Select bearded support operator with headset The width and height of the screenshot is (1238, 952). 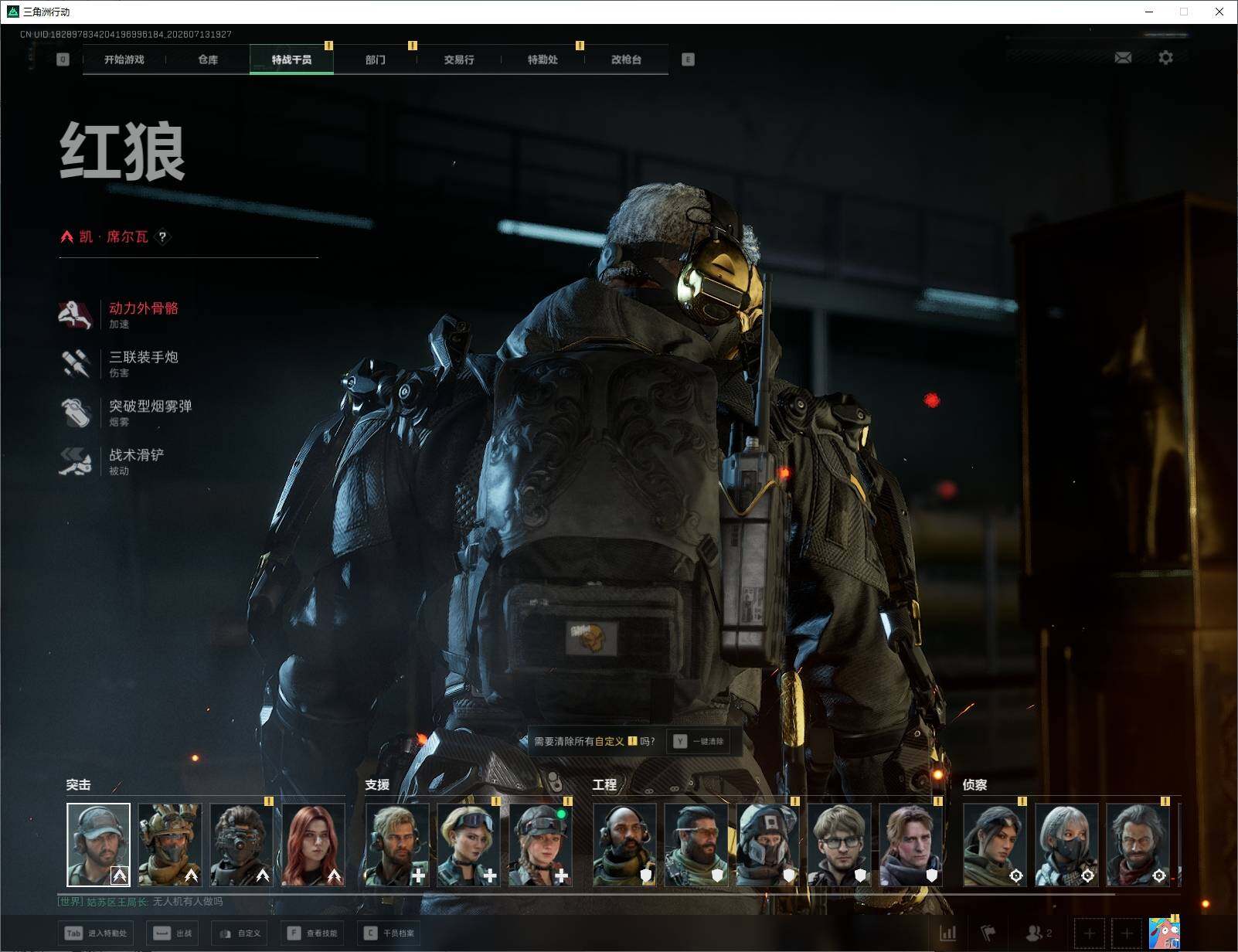[396, 845]
